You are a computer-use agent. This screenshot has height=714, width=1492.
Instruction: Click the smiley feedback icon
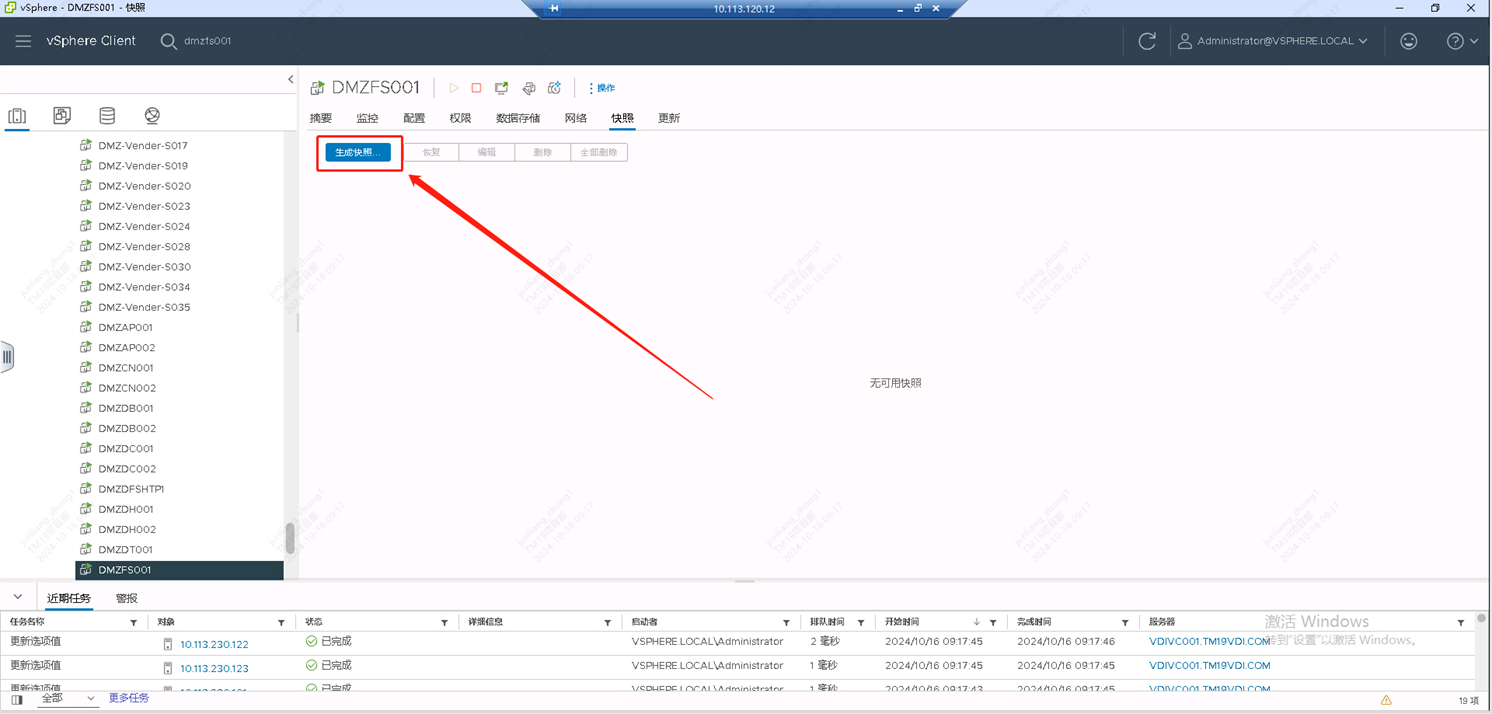pyautogui.click(x=1409, y=41)
